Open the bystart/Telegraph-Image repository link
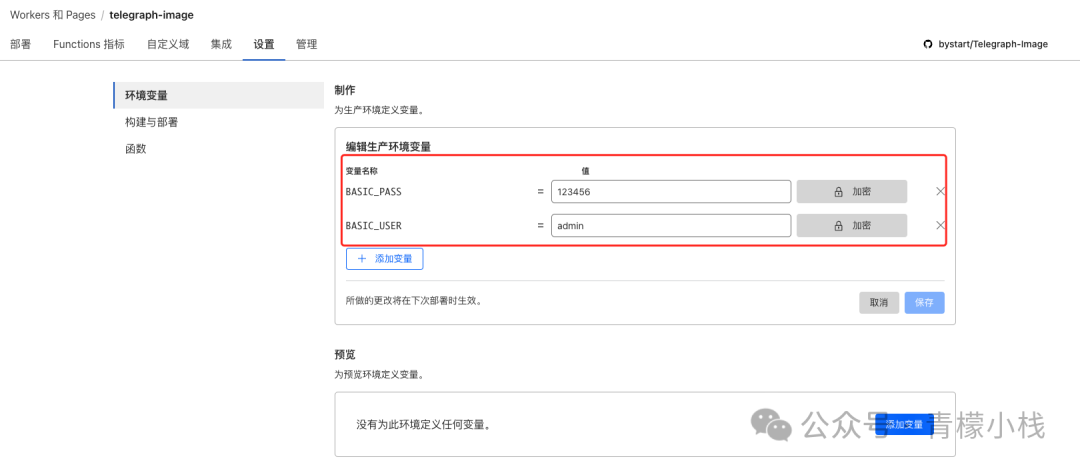1080x469 pixels. pyautogui.click(x=993, y=44)
